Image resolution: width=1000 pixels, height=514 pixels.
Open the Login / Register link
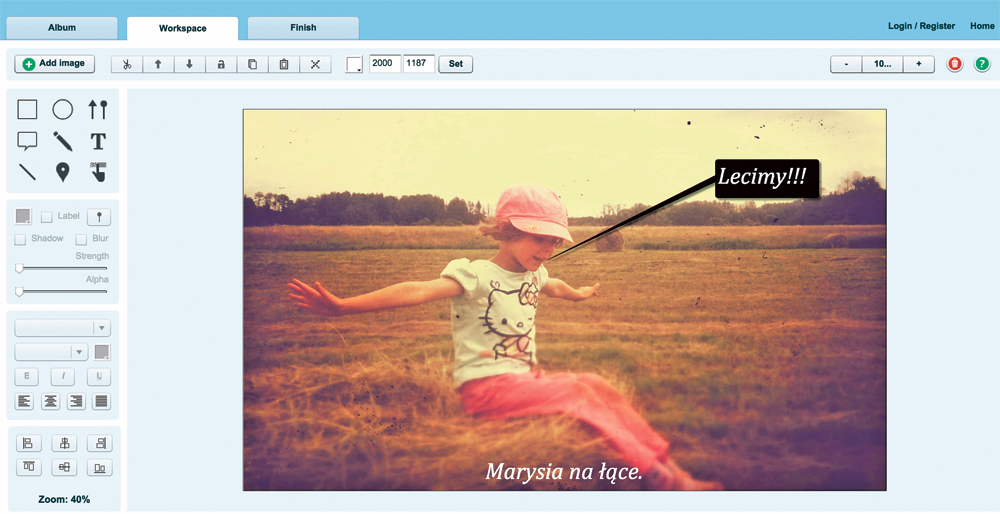coord(921,26)
